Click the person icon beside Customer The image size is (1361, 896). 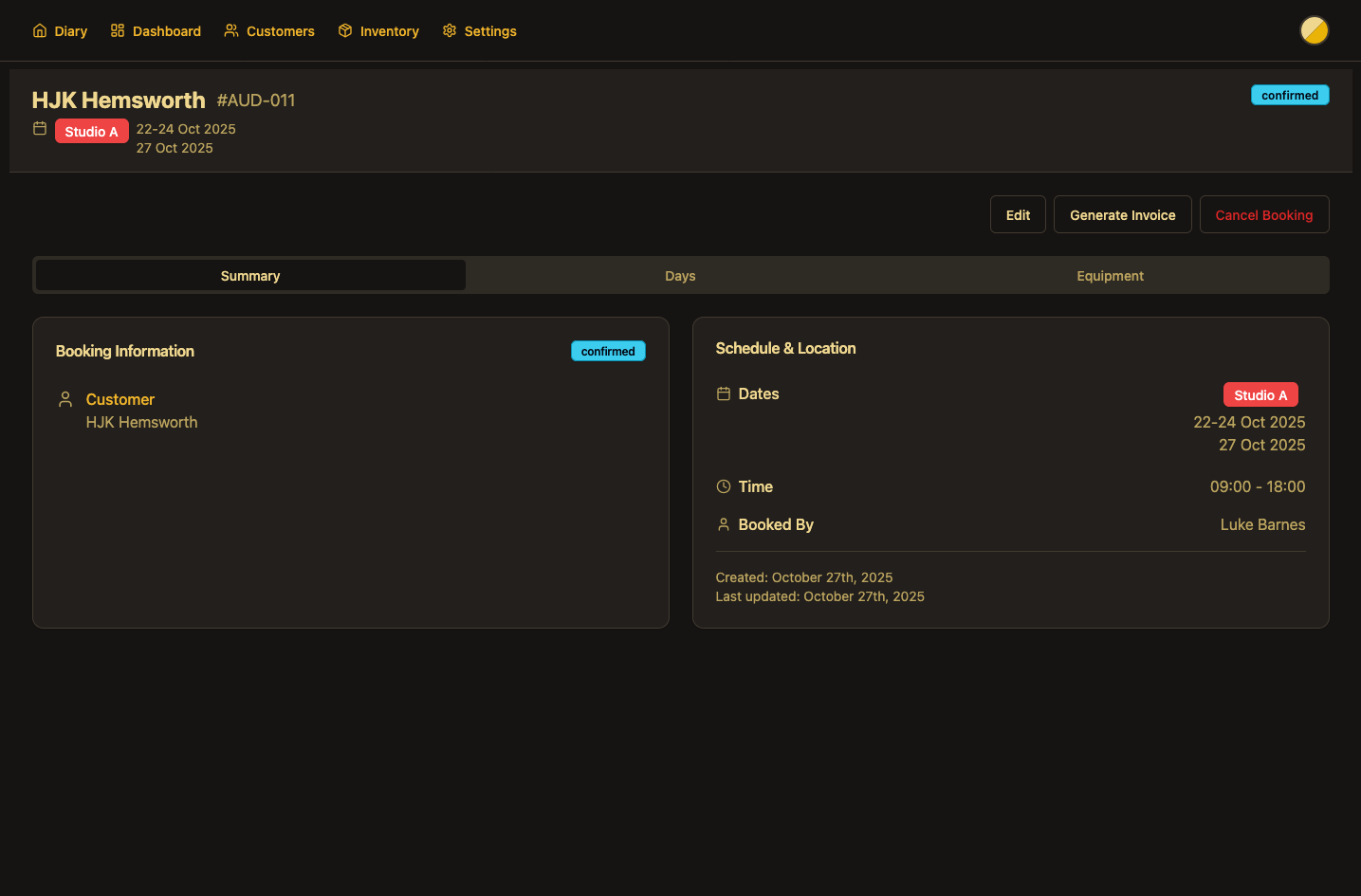pos(65,399)
